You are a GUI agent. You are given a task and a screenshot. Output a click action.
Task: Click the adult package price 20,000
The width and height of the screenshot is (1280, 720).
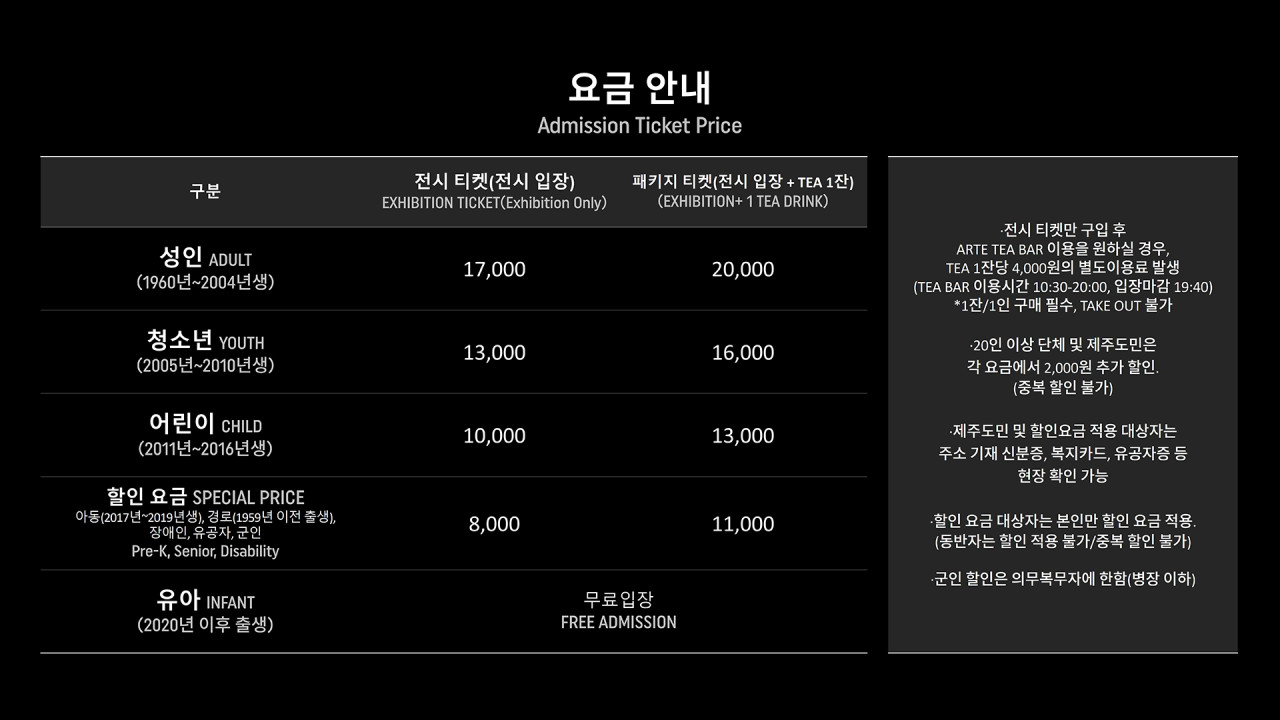743,270
